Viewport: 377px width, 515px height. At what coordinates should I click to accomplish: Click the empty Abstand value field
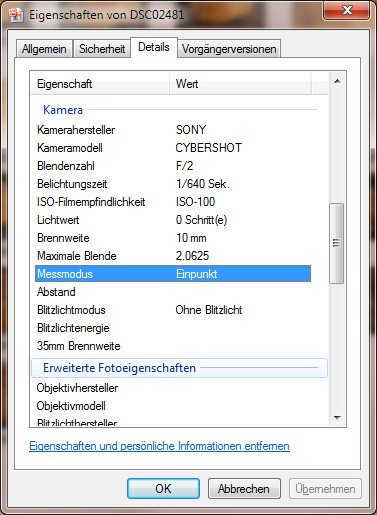coord(243,292)
